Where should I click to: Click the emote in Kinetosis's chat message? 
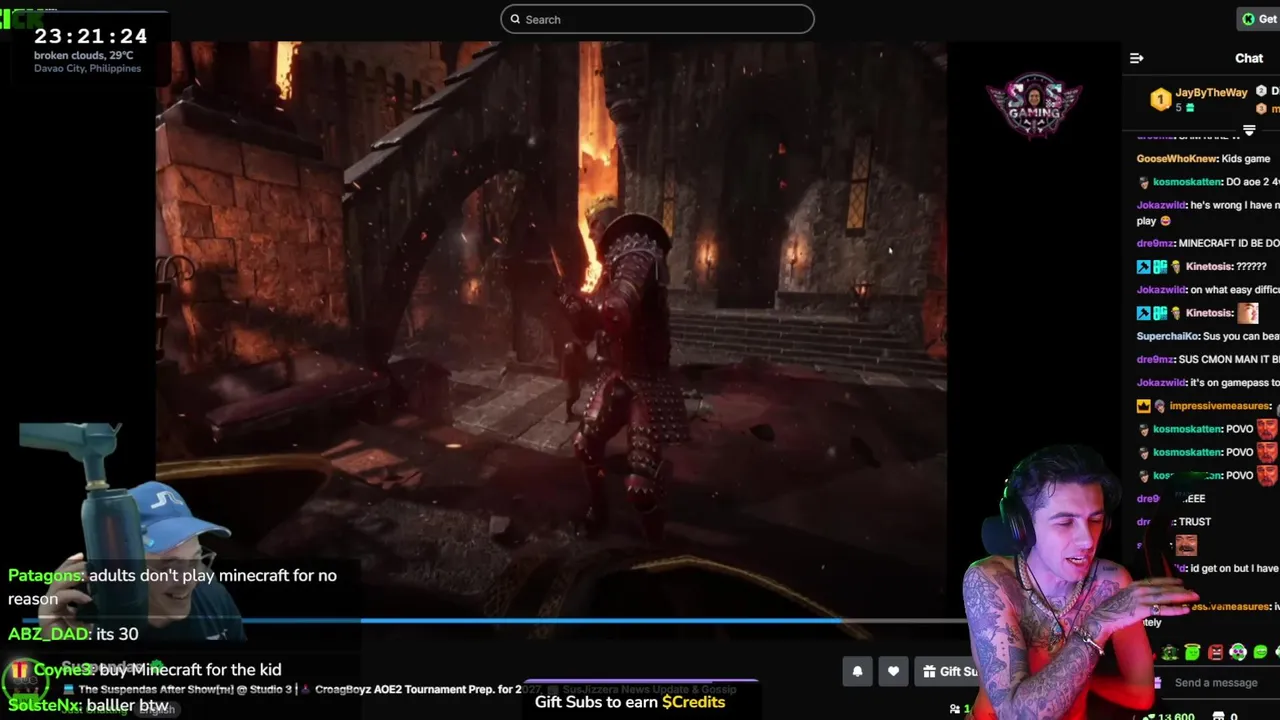click(1247, 313)
